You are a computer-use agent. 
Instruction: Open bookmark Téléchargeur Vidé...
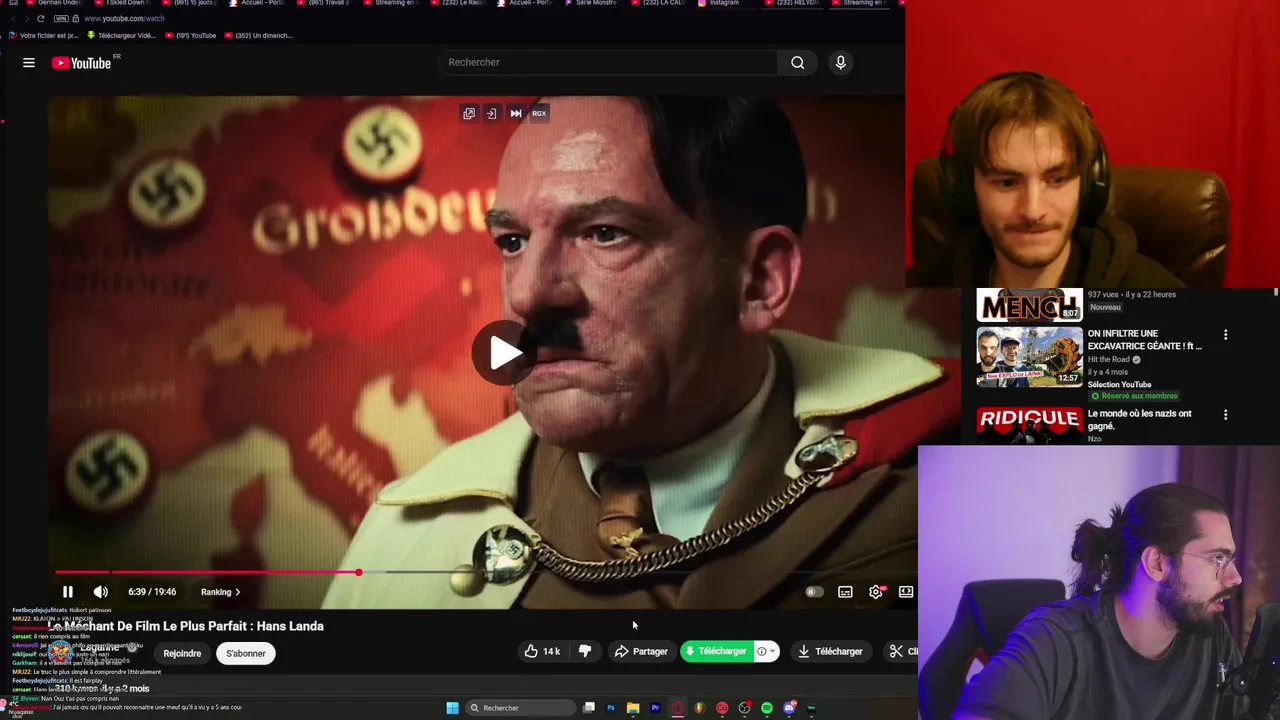point(122,35)
